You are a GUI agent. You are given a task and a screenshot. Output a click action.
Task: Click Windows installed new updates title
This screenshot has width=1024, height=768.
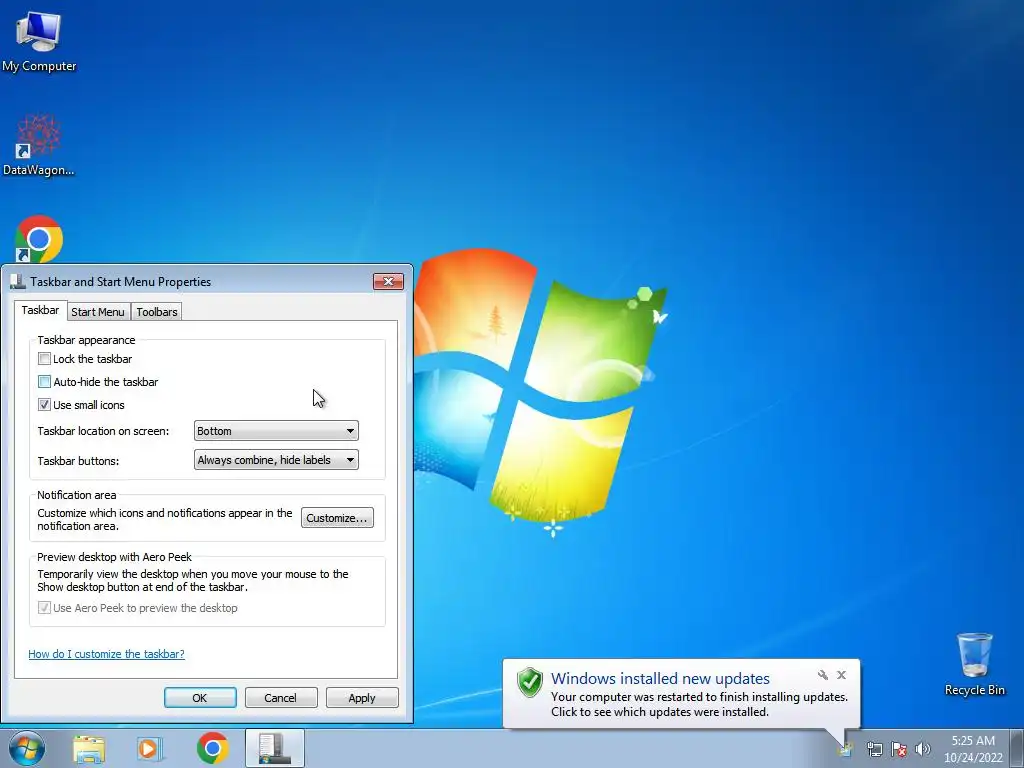point(660,679)
